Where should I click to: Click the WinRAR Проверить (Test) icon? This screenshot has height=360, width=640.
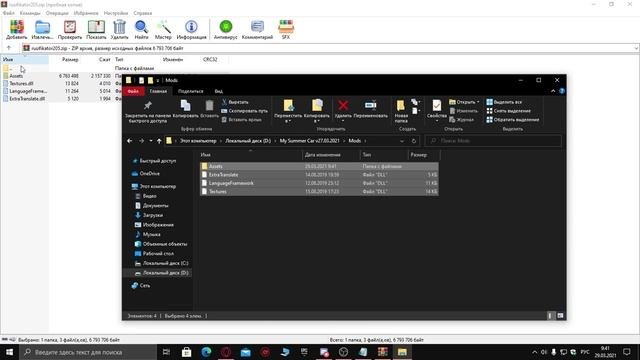click(70, 27)
